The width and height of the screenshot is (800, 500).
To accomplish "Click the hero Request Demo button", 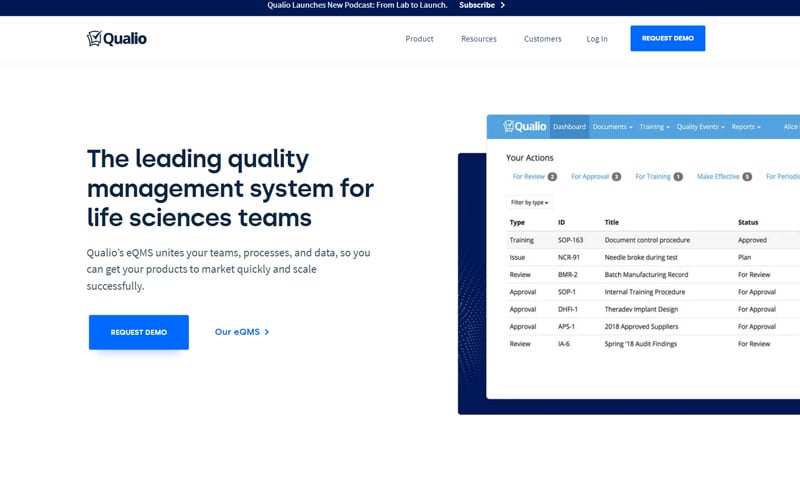I will click(139, 332).
